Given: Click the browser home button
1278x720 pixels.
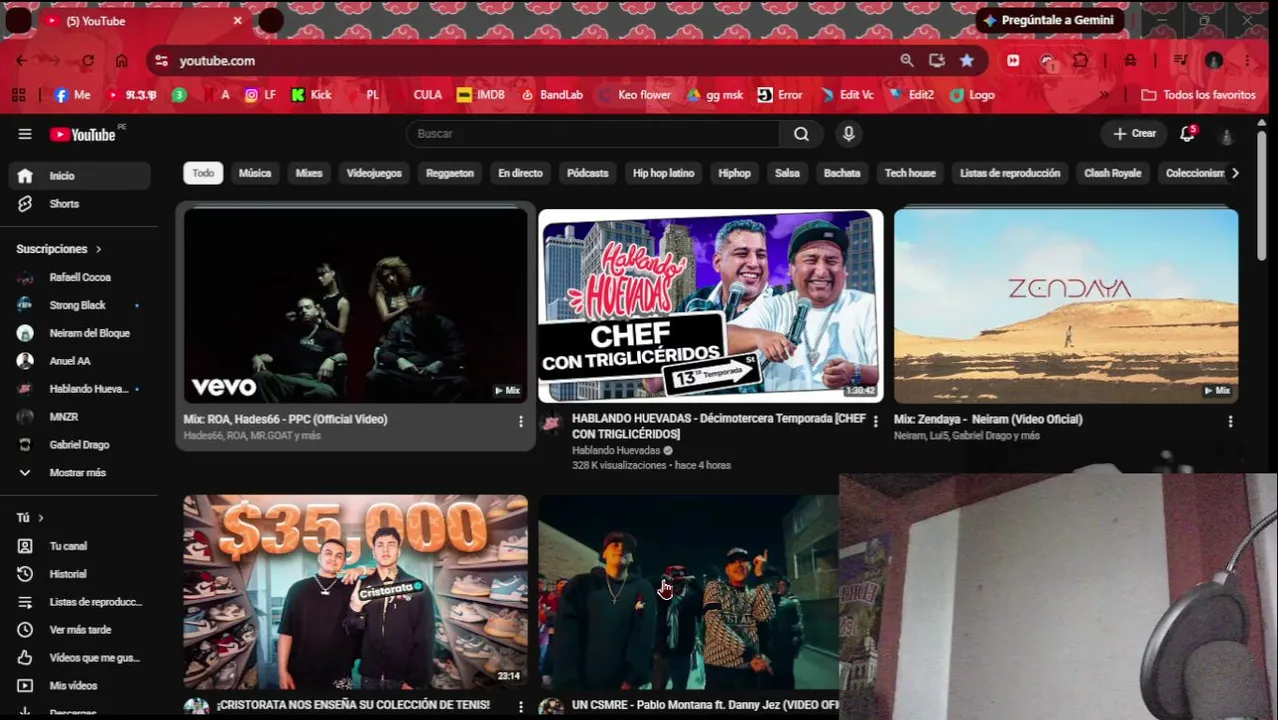Looking at the screenshot, I should pyautogui.click(x=121, y=61).
